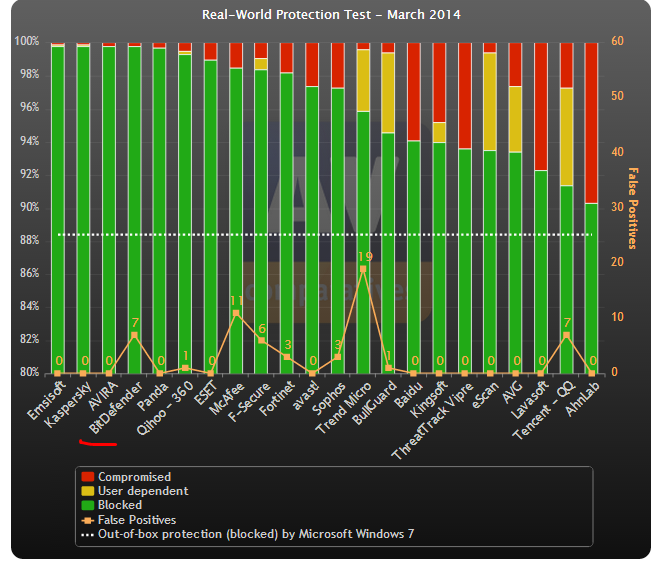The image size is (663, 563).
Task: Click the red Compromised segment of Lavasoft bar
Action: 541,107
